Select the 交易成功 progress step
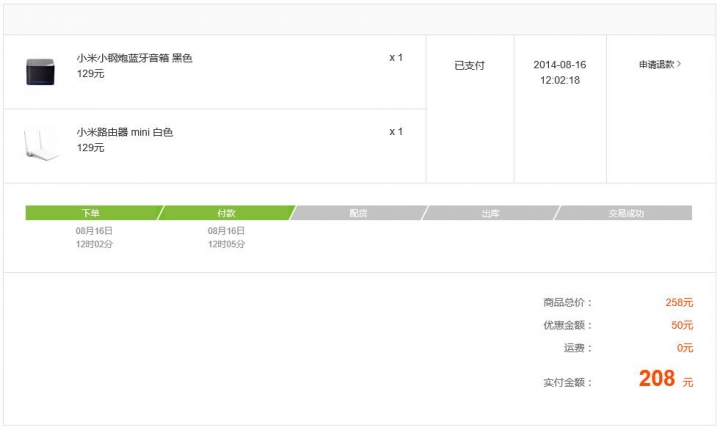The width and height of the screenshot is (720, 430). (626, 213)
